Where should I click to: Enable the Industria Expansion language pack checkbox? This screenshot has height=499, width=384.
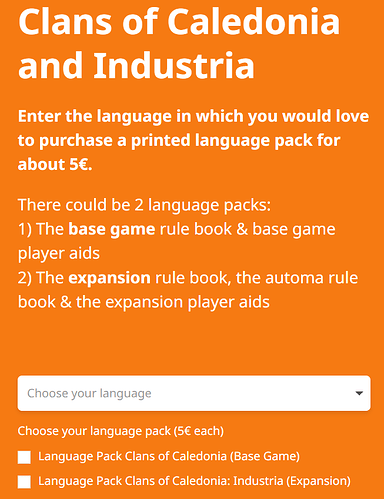tap(24, 482)
